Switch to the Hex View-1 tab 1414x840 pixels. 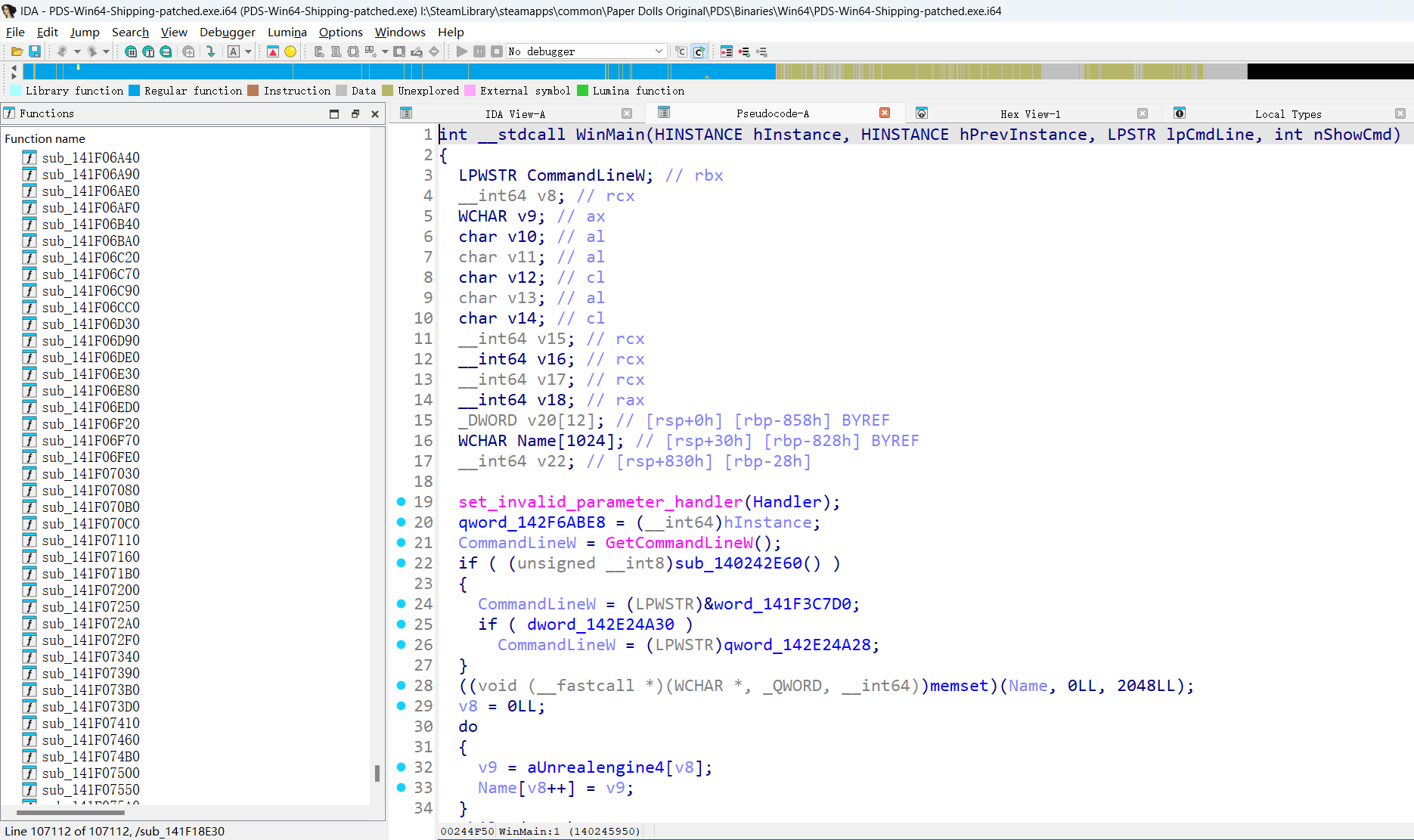[x=1029, y=114]
